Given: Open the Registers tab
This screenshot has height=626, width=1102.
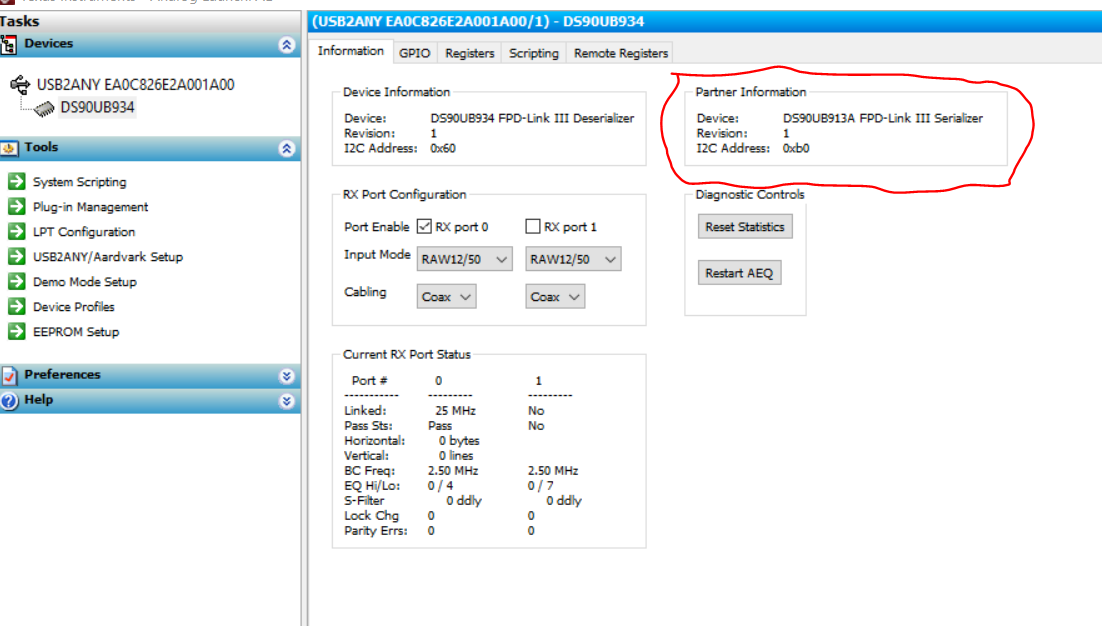Looking at the screenshot, I should pos(469,53).
